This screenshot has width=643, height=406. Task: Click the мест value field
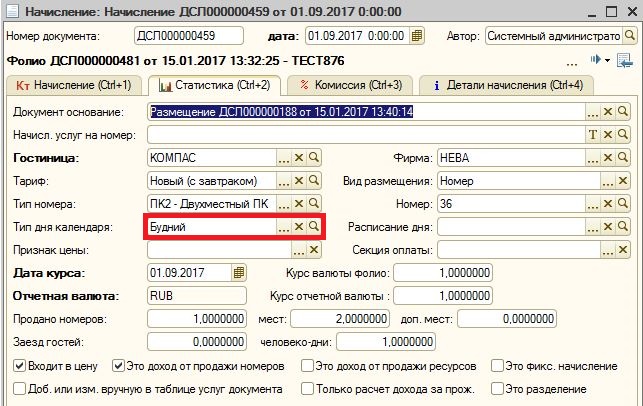pyautogui.click(x=340, y=319)
